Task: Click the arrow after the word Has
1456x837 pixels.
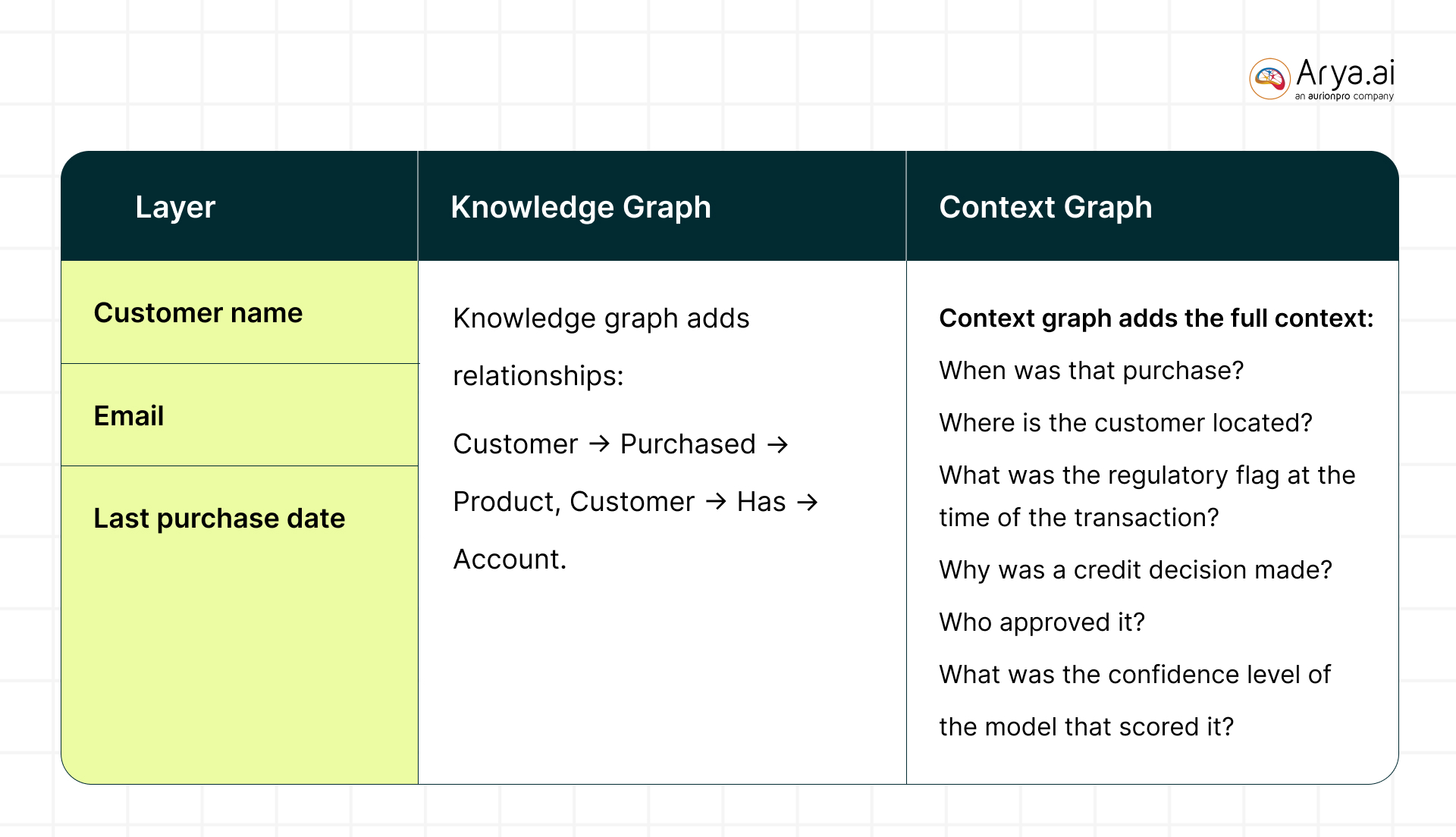Action: pyautogui.click(x=808, y=501)
